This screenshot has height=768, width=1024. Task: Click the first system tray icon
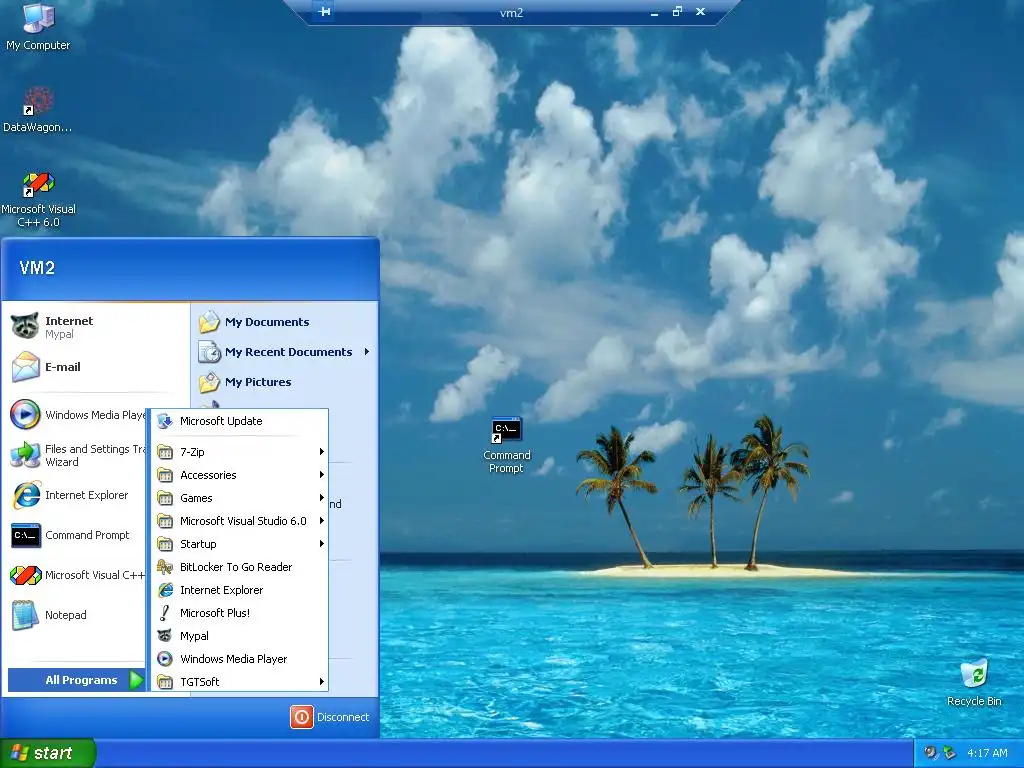coord(930,753)
